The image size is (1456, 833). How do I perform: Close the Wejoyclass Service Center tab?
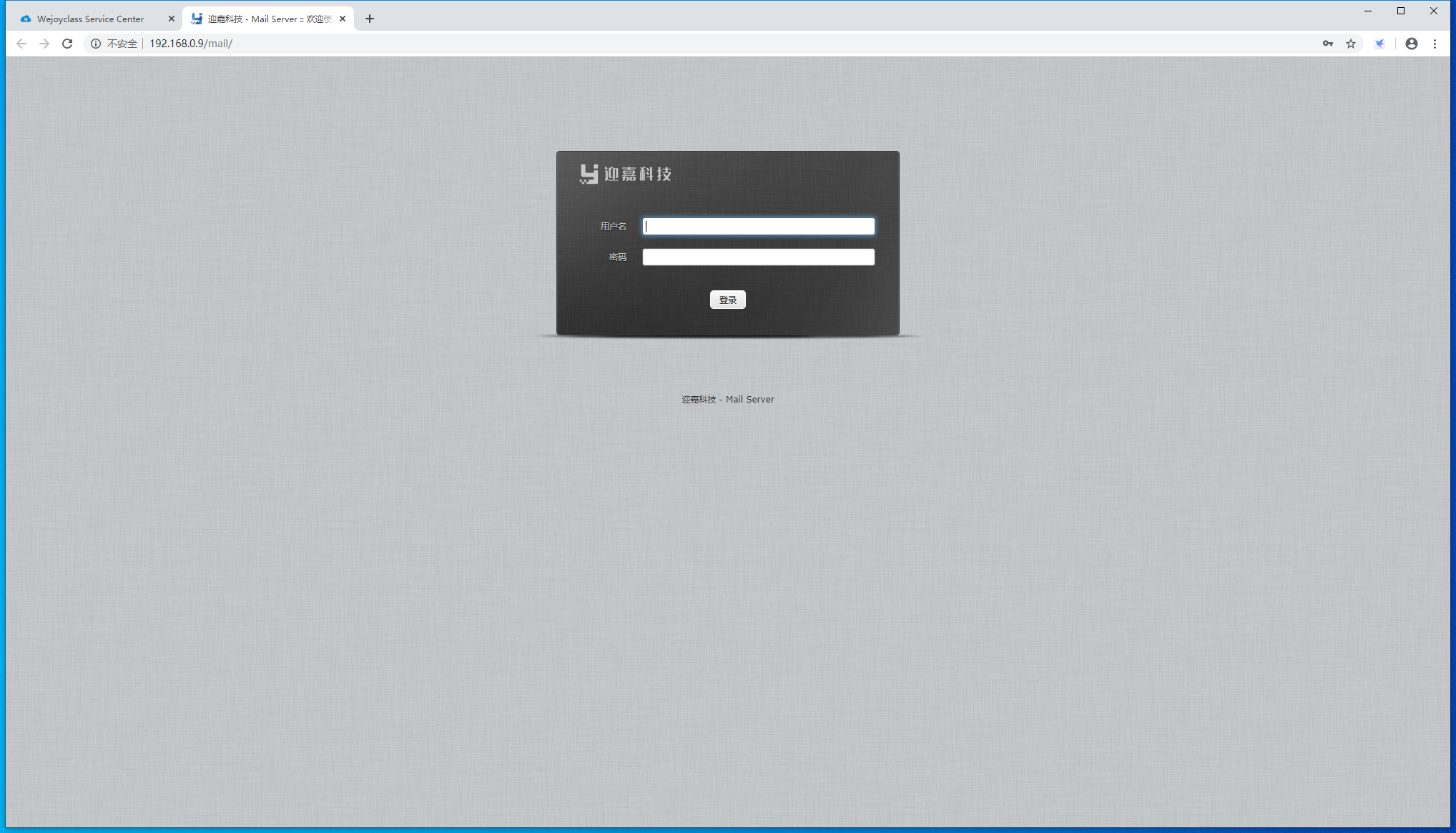(x=172, y=19)
